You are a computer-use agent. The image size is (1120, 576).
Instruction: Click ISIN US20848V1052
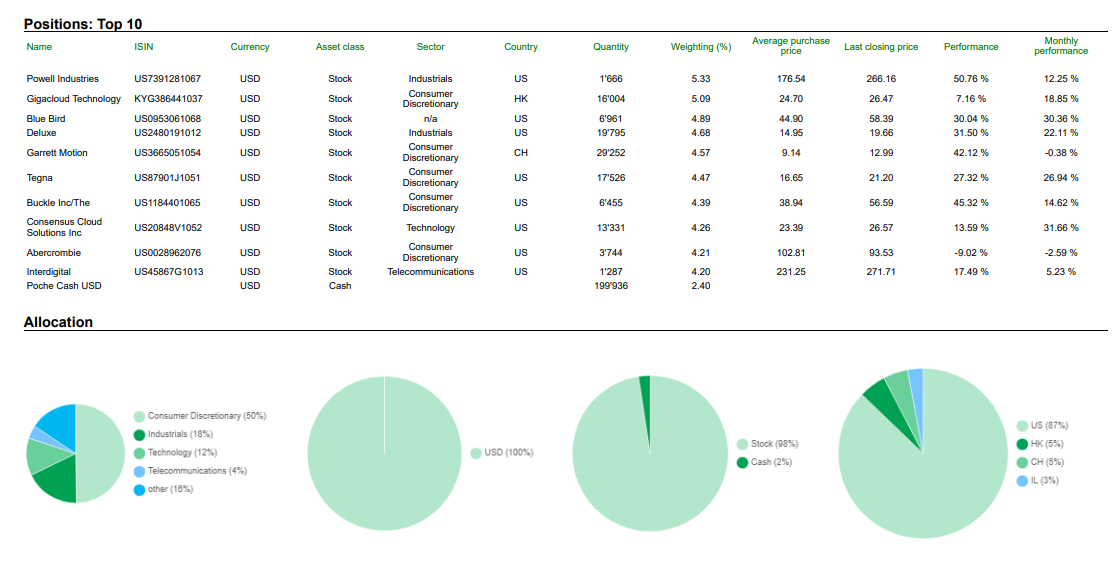pyautogui.click(x=169, y=228)
